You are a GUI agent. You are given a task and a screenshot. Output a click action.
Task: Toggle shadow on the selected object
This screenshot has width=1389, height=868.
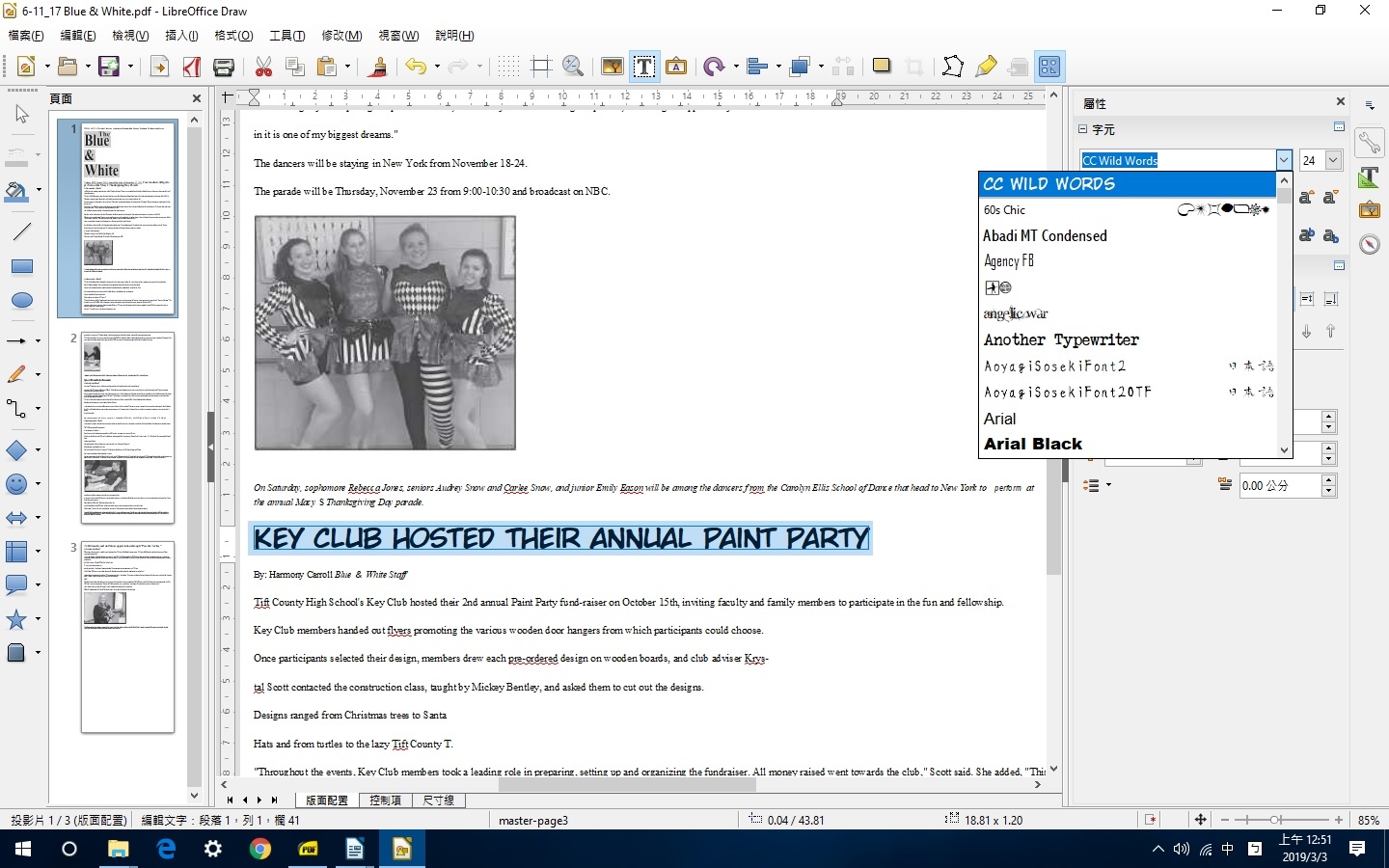[x=882, y=67]
